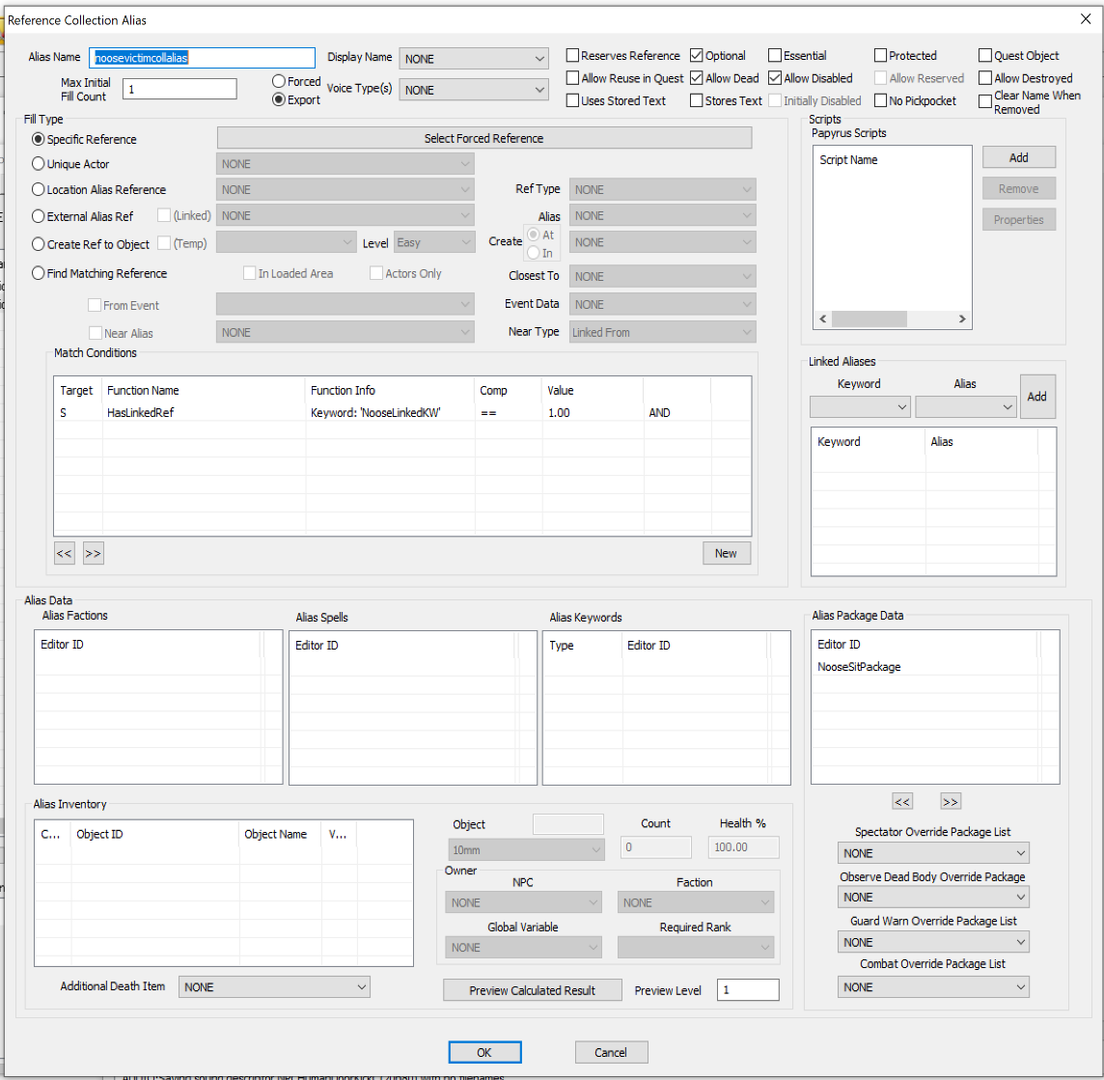Check Allow Reuse in Quest
Screen dimensions: 1104x1080
(573, 78)
